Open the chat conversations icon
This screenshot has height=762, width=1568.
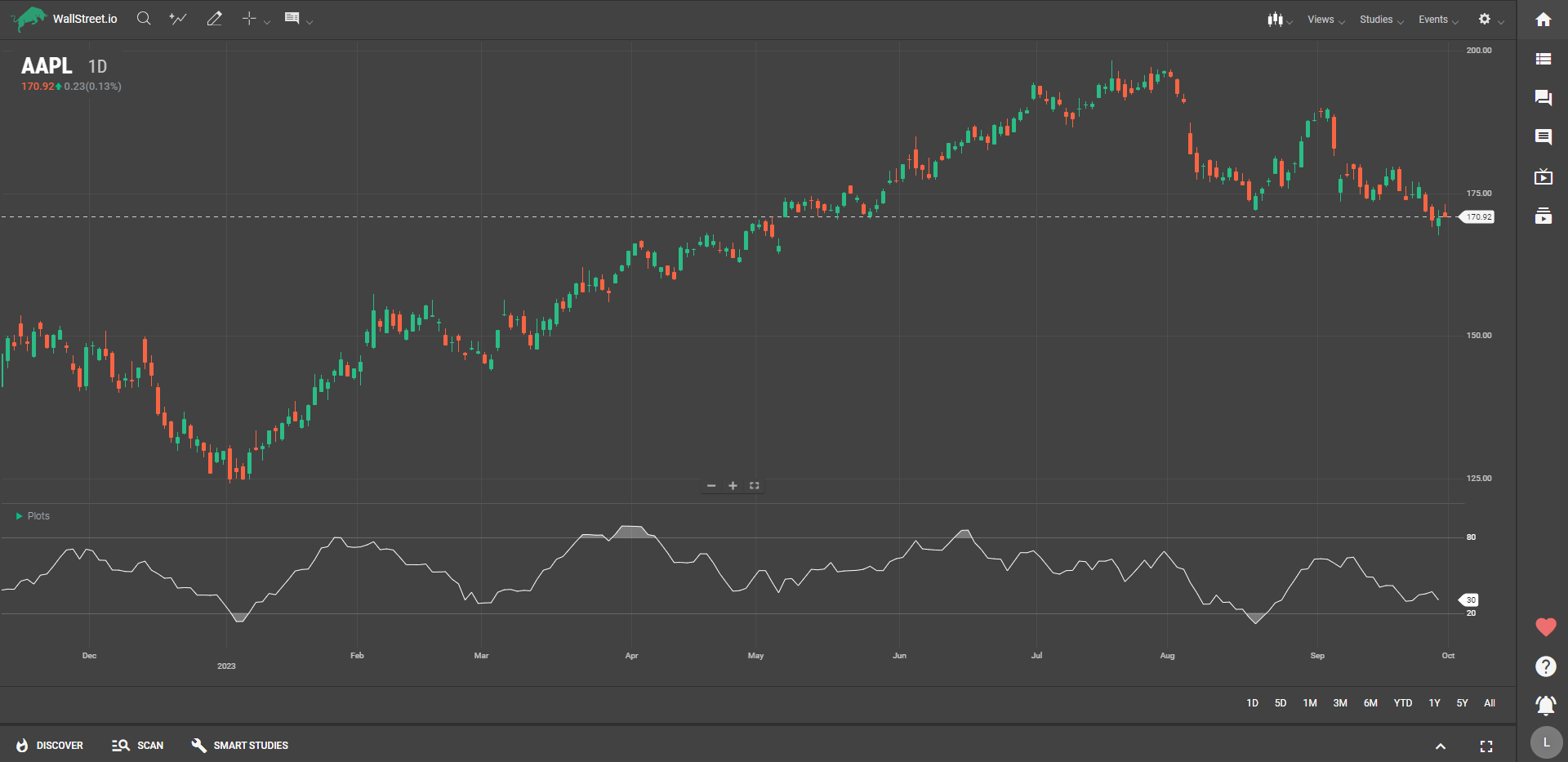click(x=1543, y=98)
